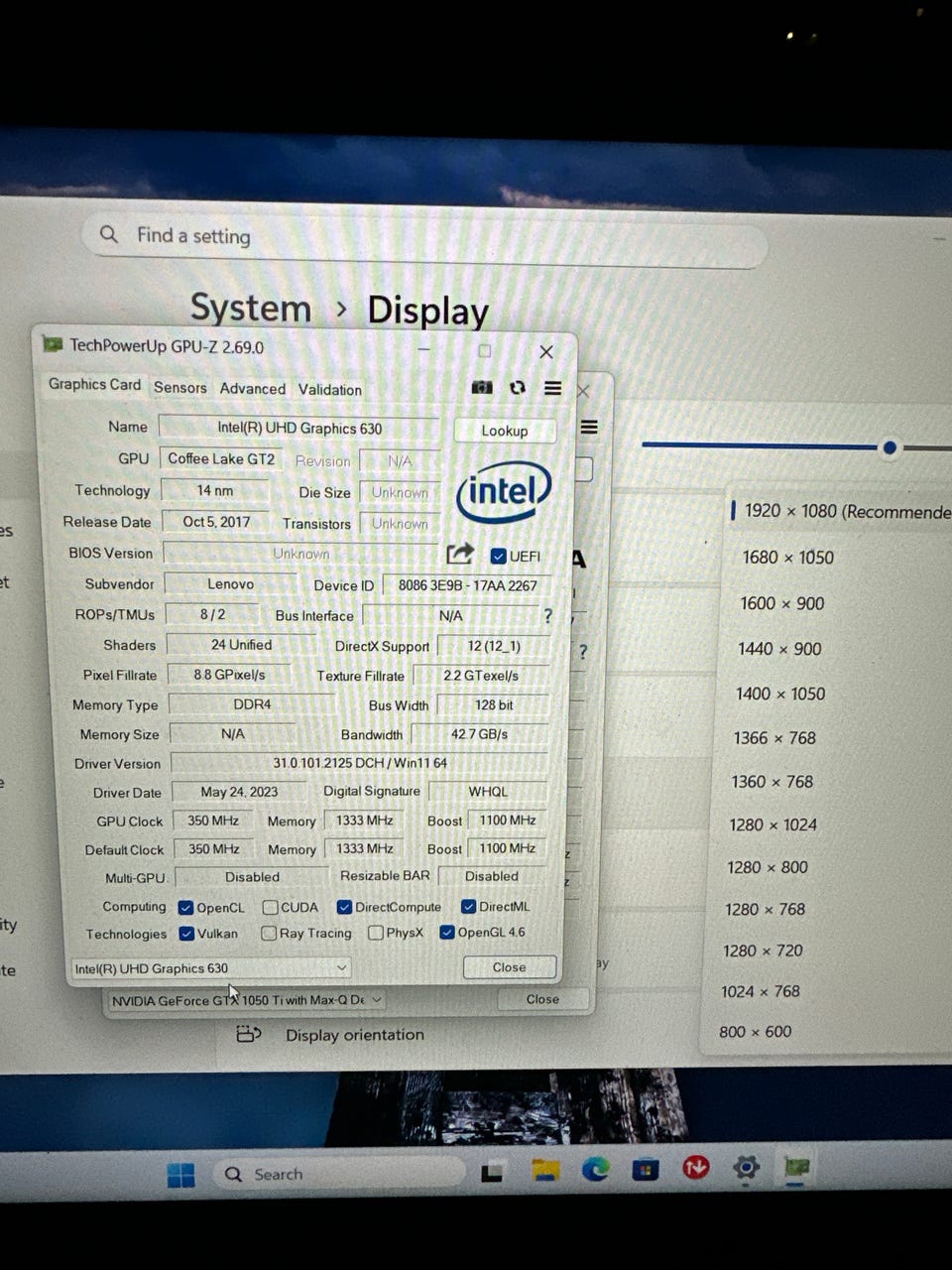
Task: Click the search magnifier in Find a setting
Action: (x=109, y=234)
